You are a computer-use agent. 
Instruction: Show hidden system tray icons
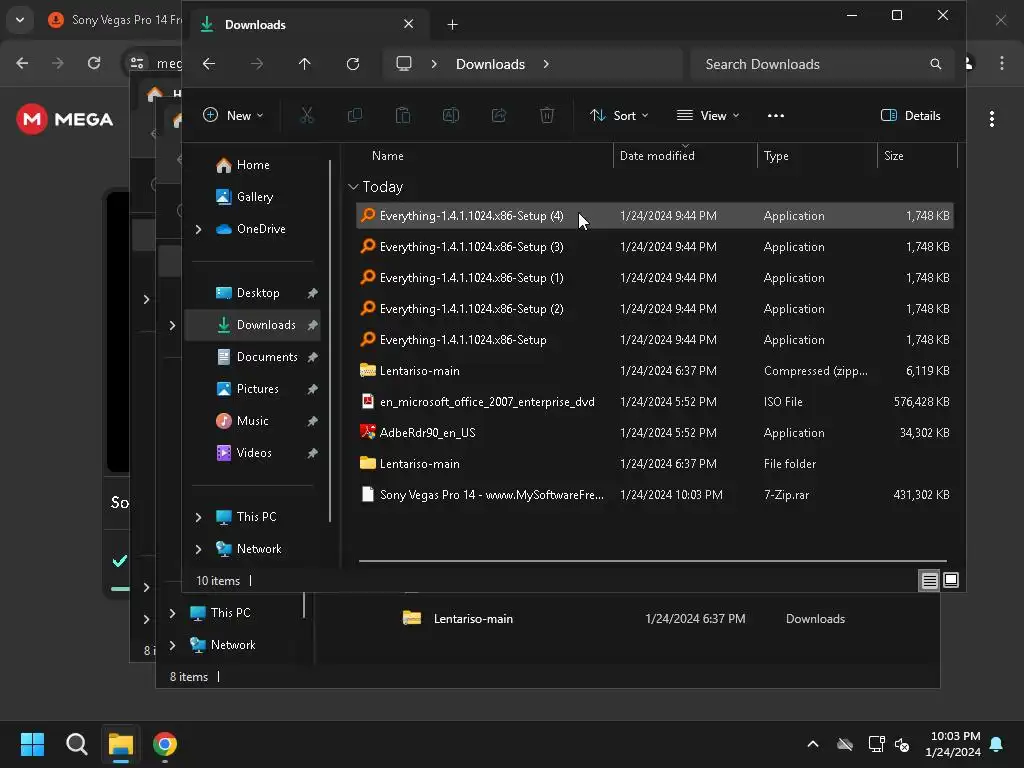point(813,744)
